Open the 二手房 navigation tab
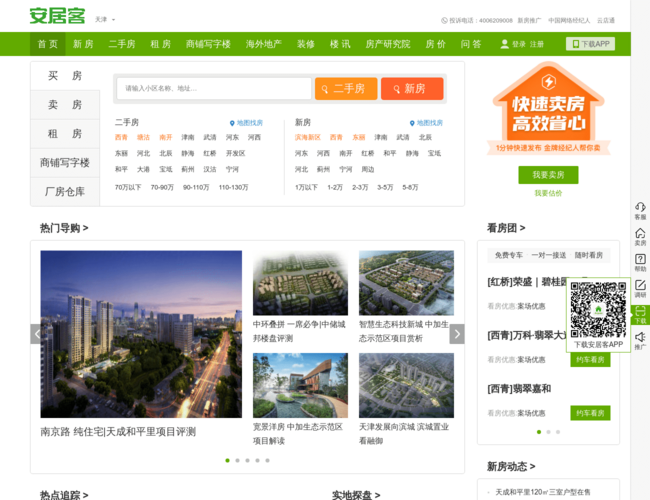Image resolution: width=650 pixels, height=500 pixels. click(x=122, y=44)
